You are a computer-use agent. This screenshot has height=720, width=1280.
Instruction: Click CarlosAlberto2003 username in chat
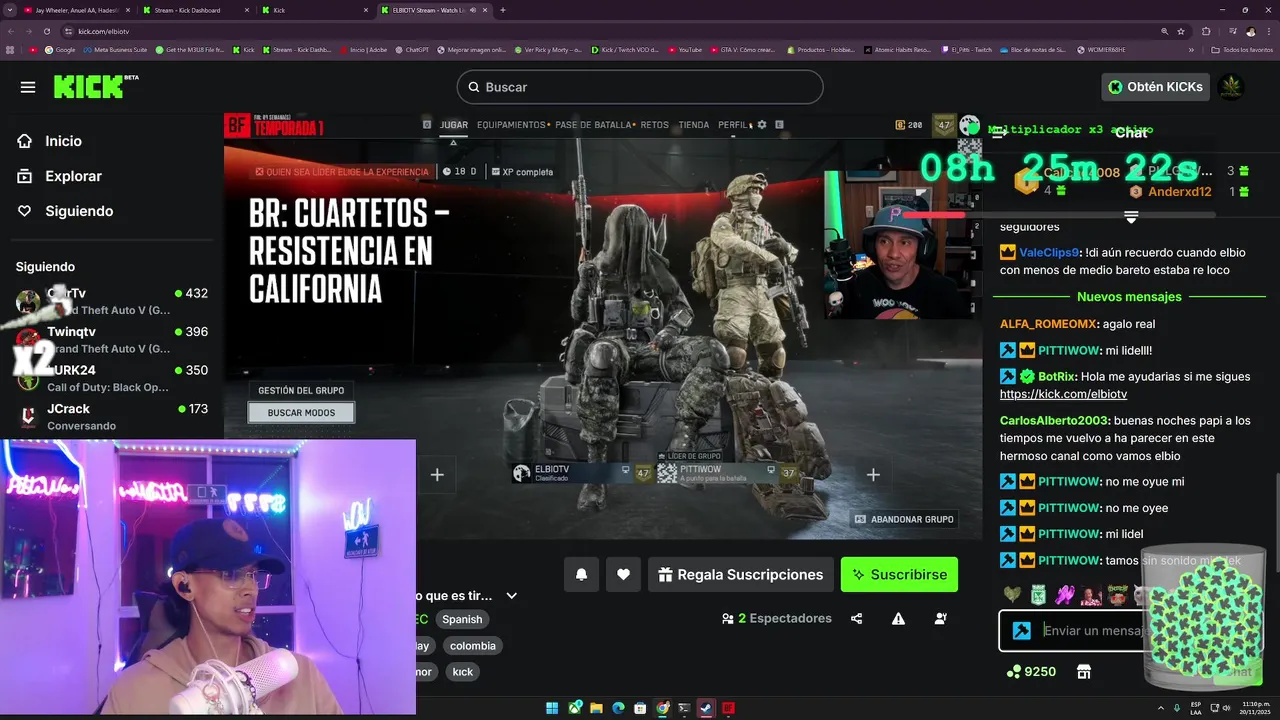pyautogui.click(x=1054, y=421)
